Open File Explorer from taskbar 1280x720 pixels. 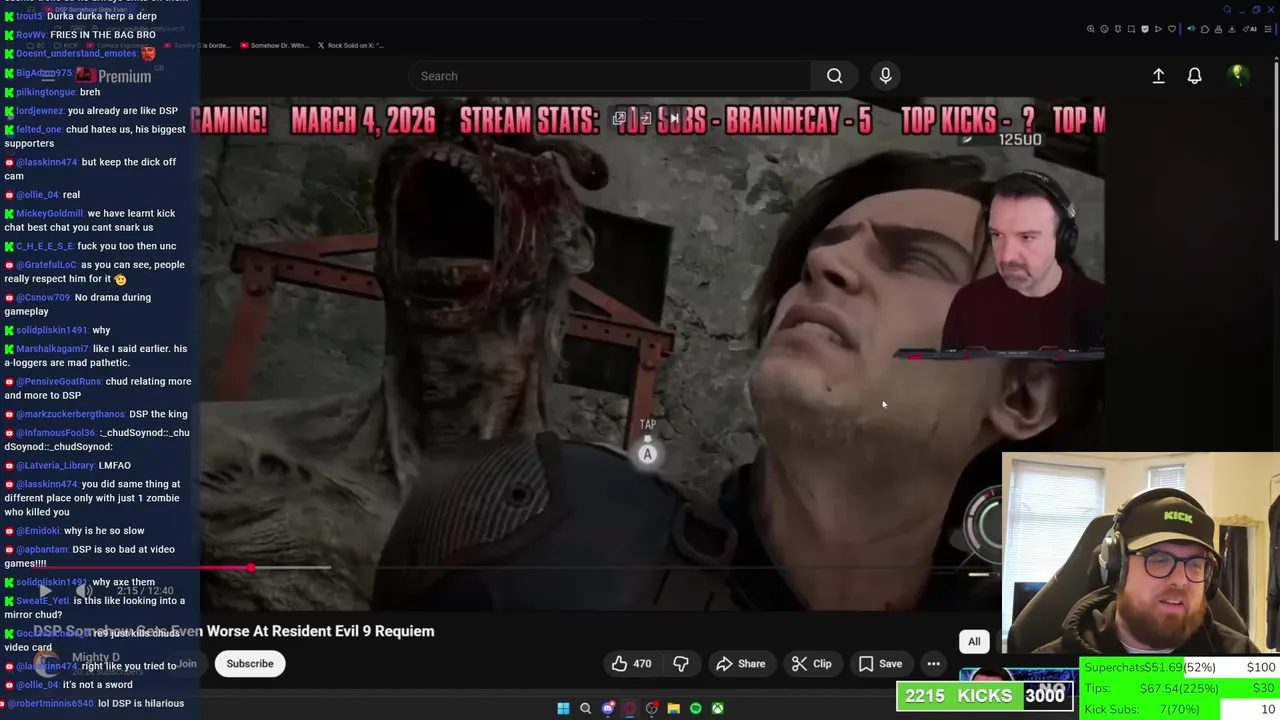point(674,708)
